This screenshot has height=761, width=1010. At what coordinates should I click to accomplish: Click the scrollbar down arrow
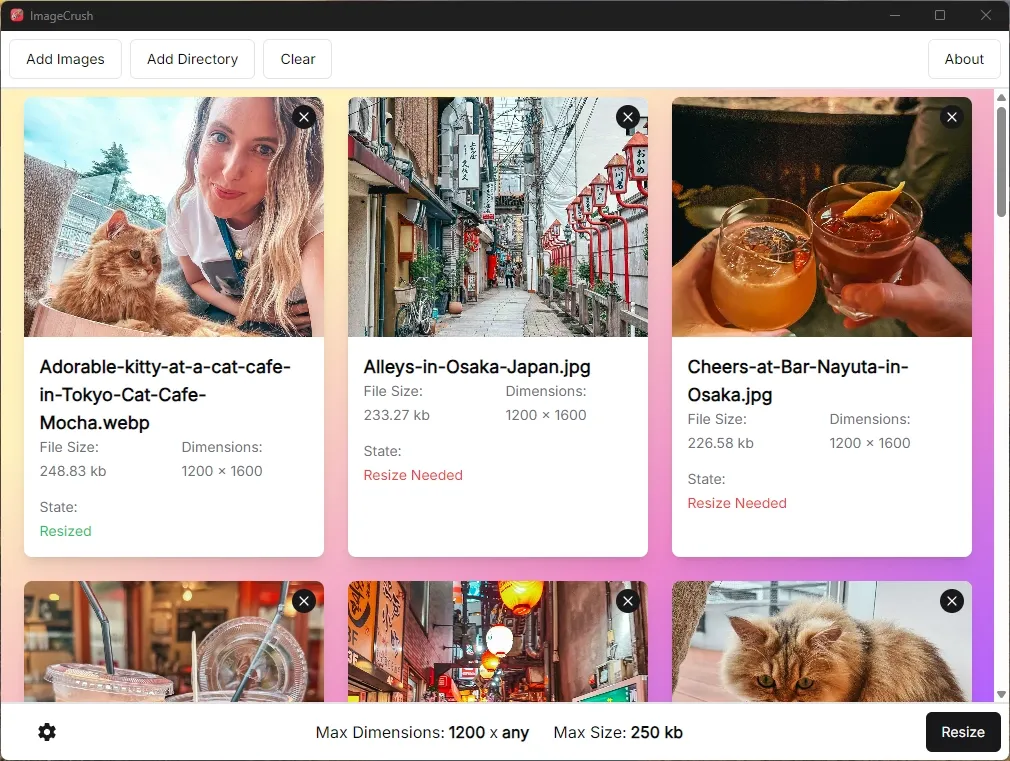(1001, 694)
